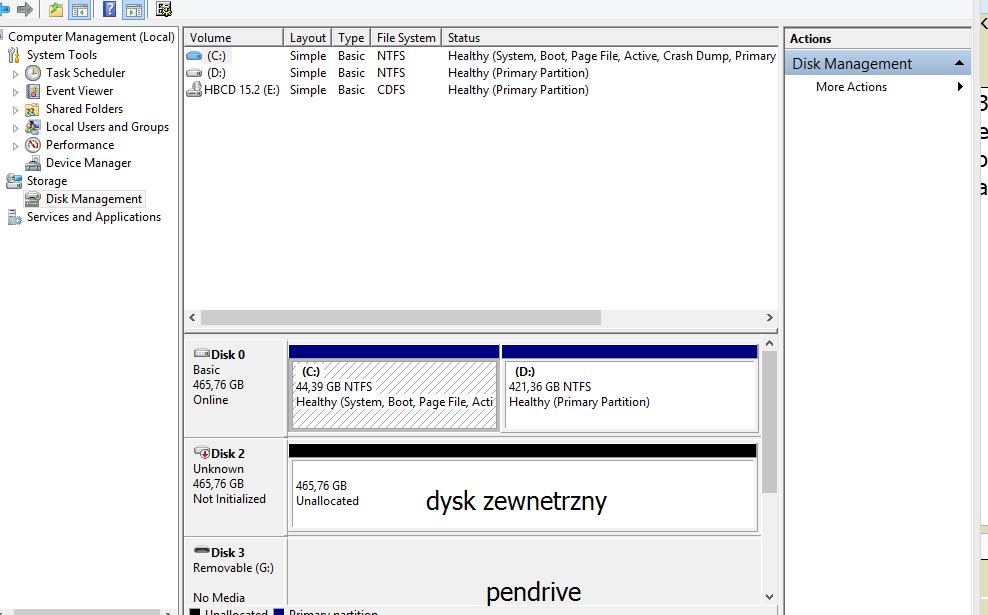Select Computer Management (Local) root node
Screen dimensions: 988x615
pos(91,37)
